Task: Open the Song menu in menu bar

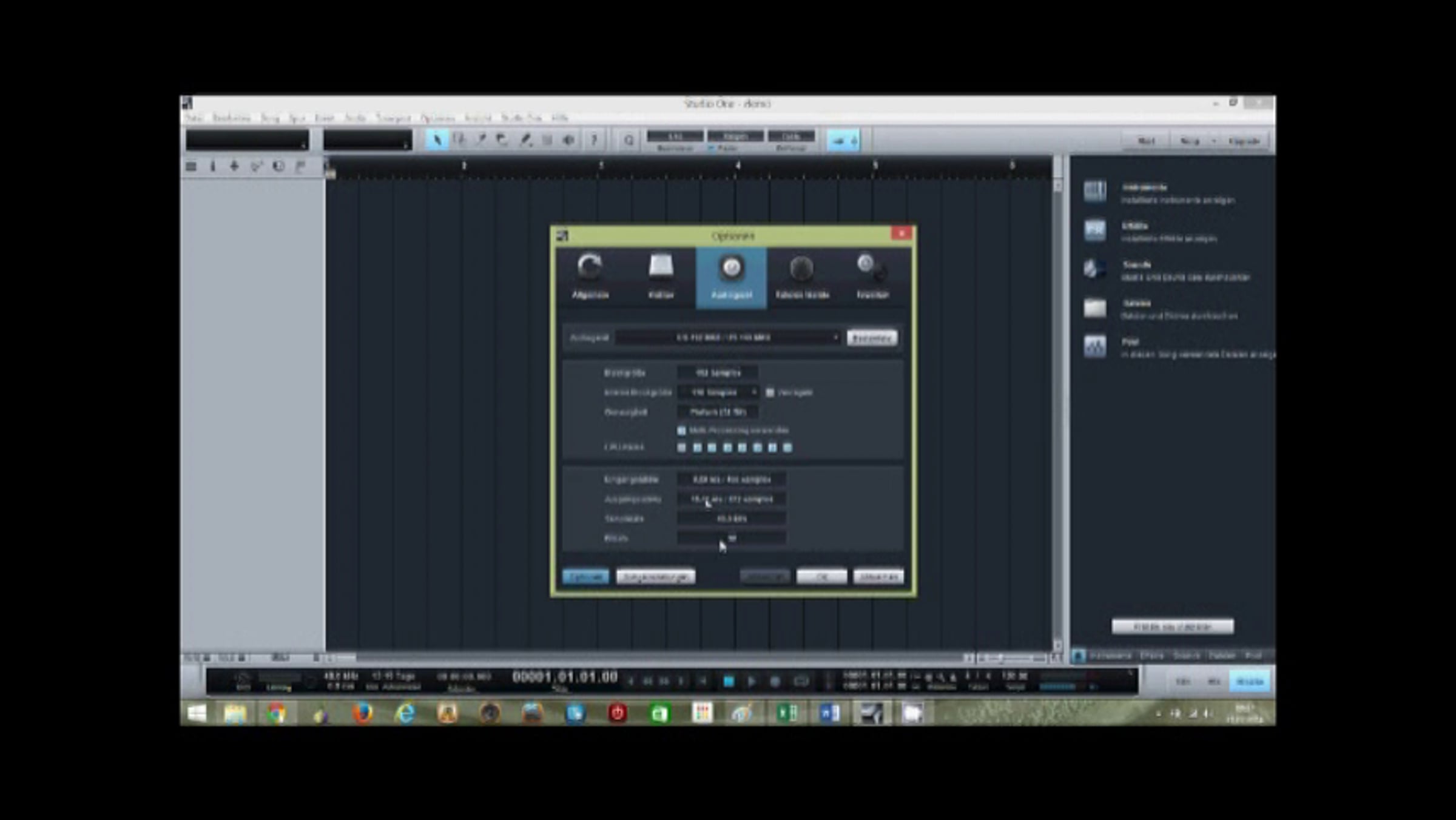Action: point(270,118)
